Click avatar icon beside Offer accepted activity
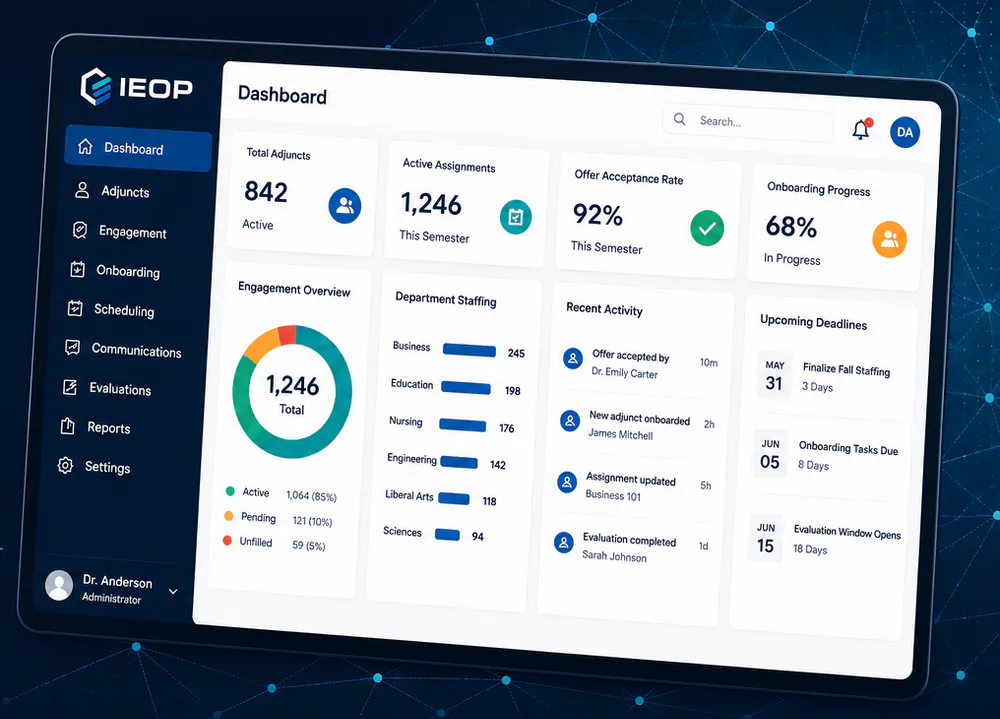This screenshot has width=1000, height=719. coord(573,359)
